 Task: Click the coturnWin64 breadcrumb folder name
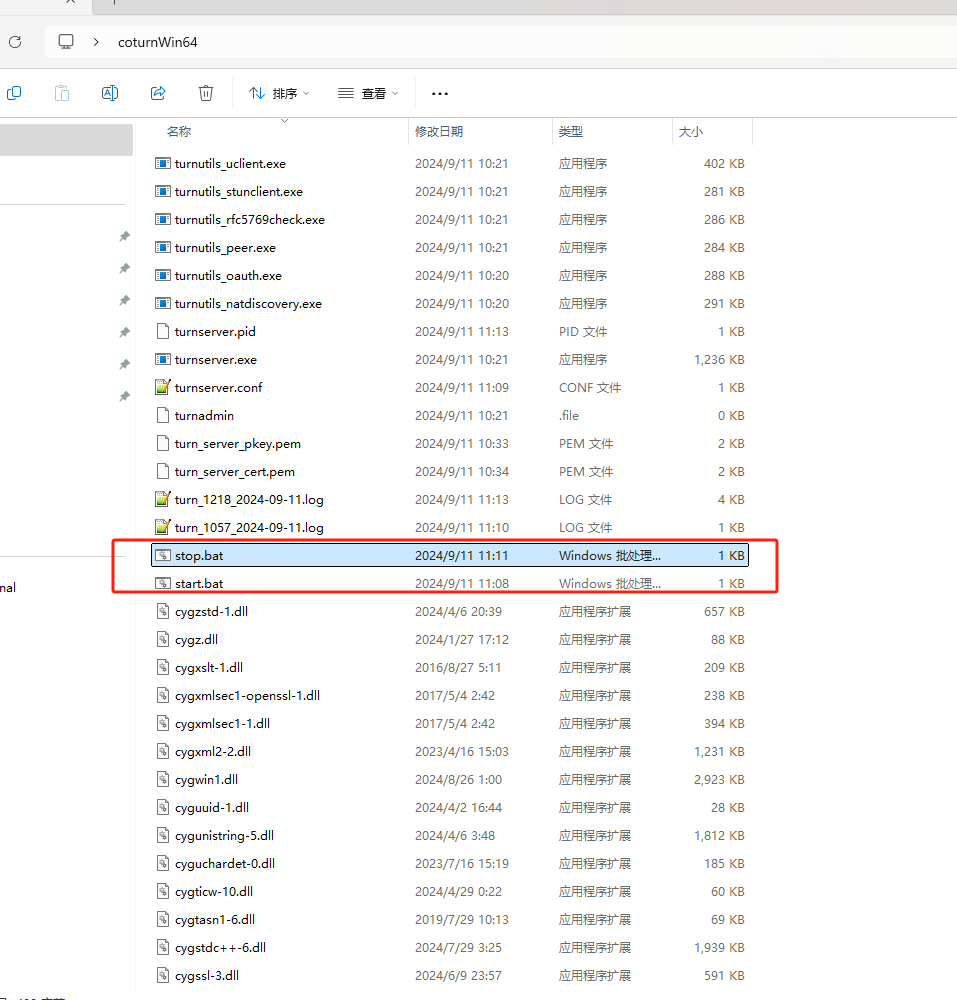(x=157, y=42)
